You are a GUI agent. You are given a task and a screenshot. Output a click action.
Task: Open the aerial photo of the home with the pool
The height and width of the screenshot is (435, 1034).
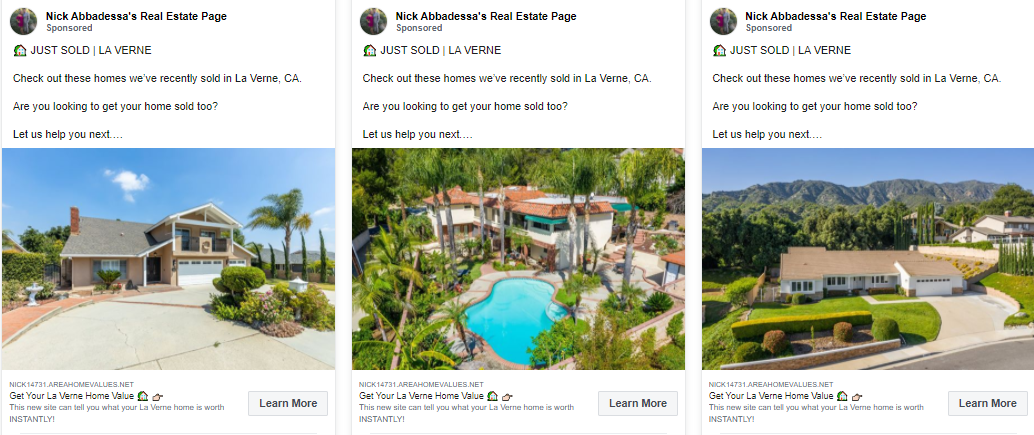518,259
